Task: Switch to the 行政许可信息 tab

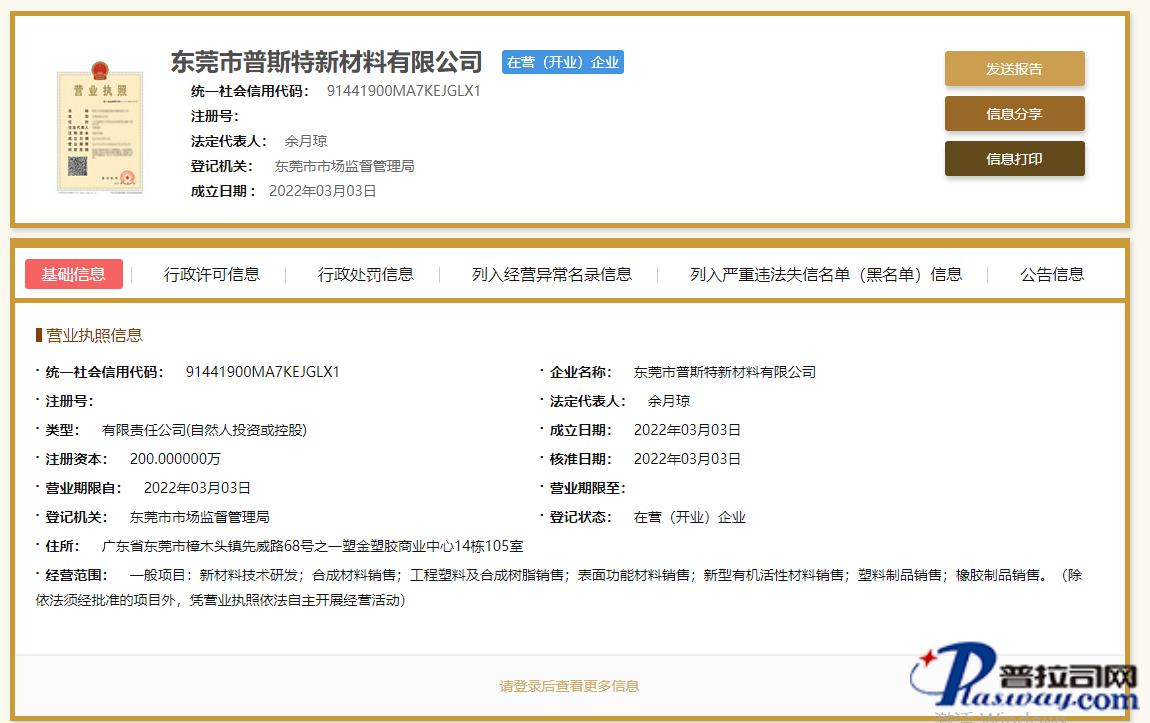Action: pyautogui.click(x=212, y=274)
